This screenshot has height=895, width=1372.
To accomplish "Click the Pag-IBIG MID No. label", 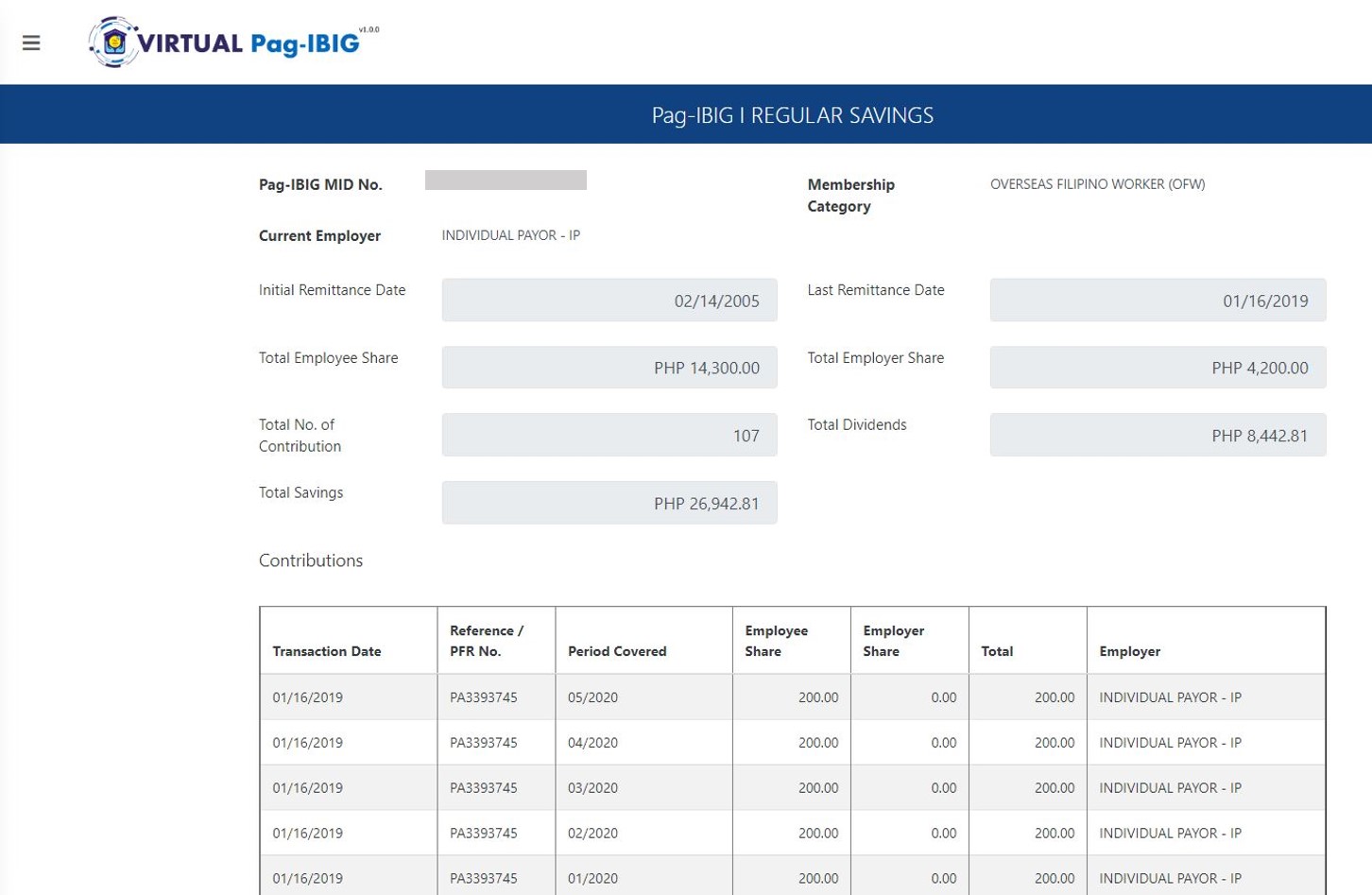I will click(320, 184).
